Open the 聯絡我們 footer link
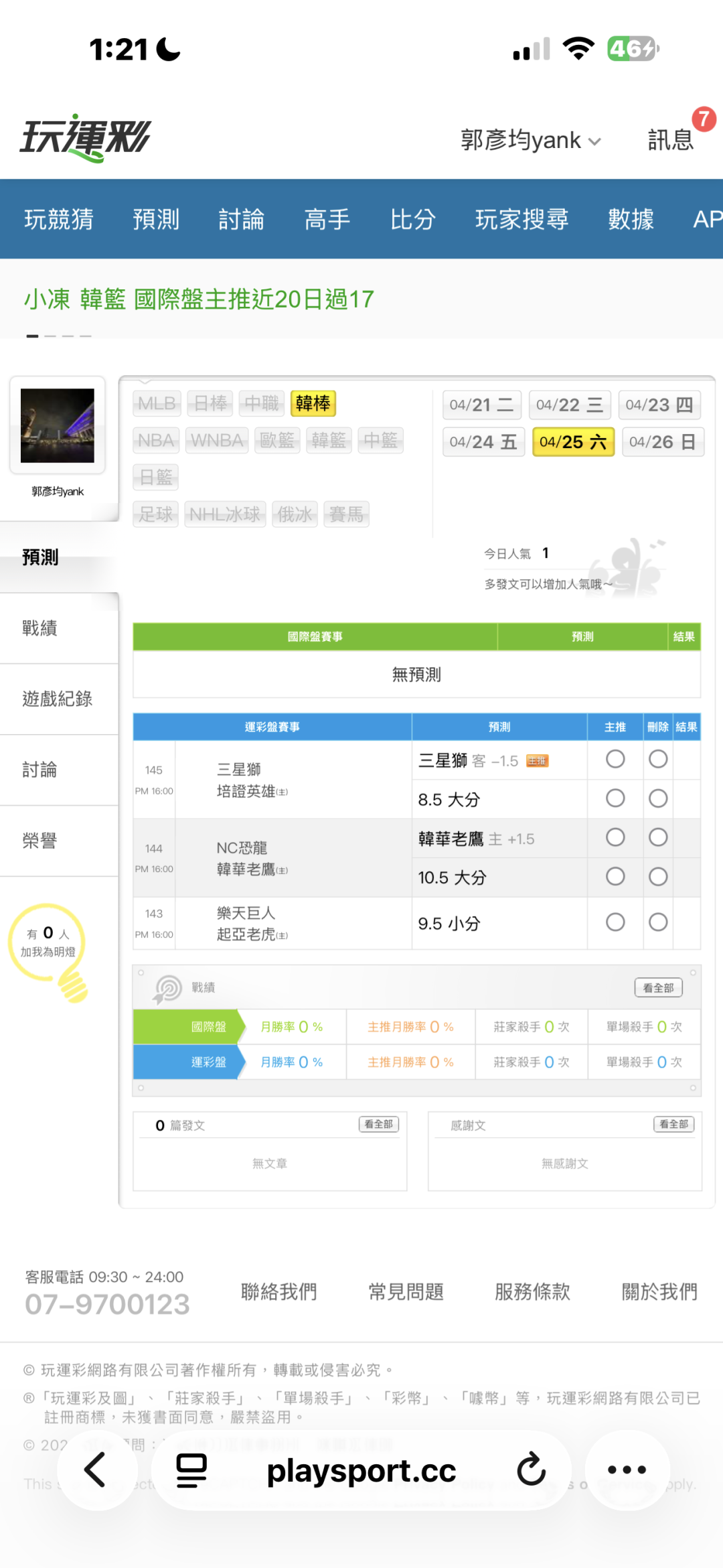 279,1291
